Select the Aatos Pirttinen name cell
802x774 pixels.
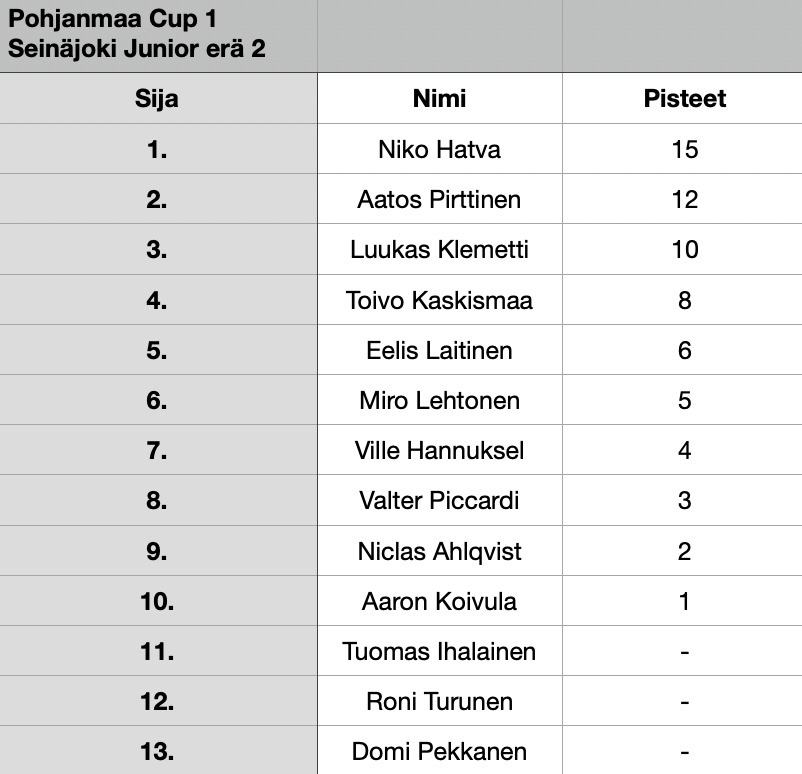tap(440, 199)
